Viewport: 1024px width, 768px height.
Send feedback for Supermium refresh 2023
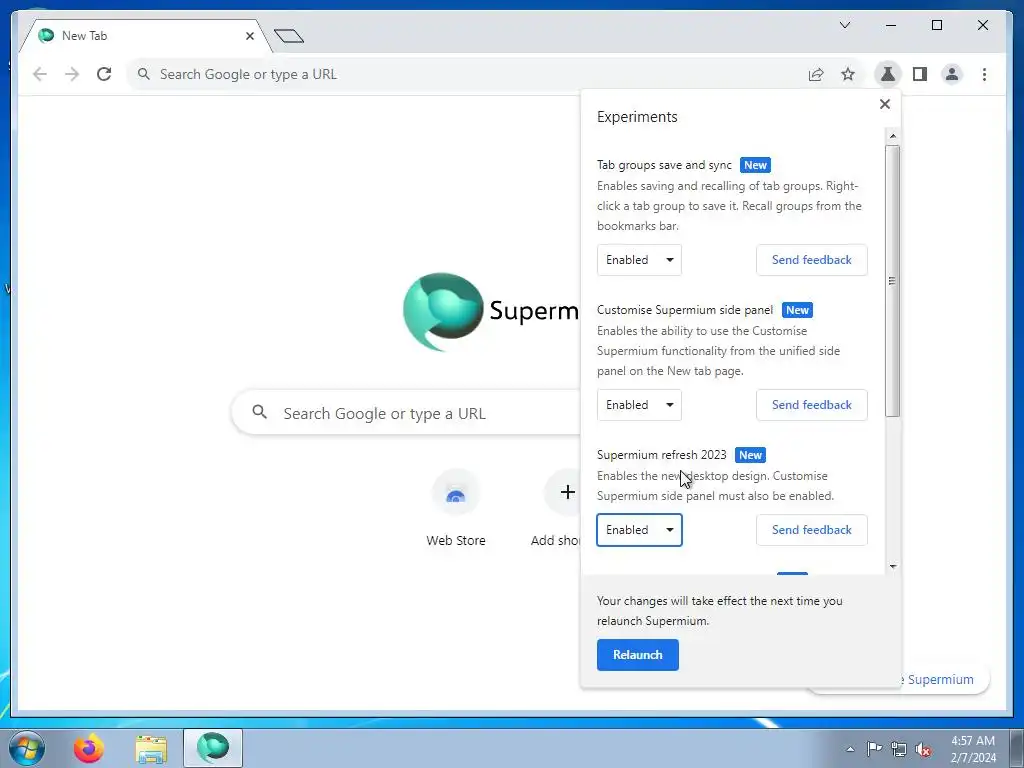812,530
